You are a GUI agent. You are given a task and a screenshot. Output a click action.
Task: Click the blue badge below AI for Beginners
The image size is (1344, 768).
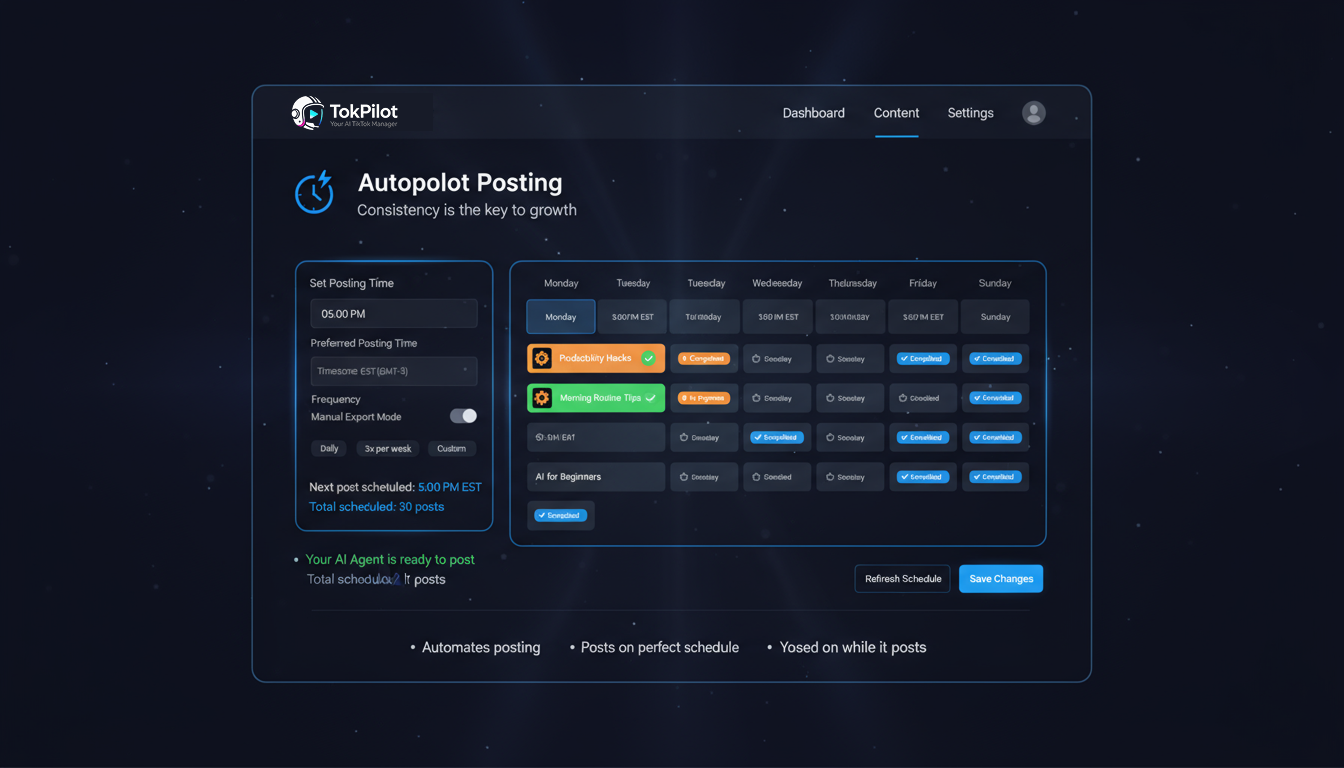click(x=560, y=516)
